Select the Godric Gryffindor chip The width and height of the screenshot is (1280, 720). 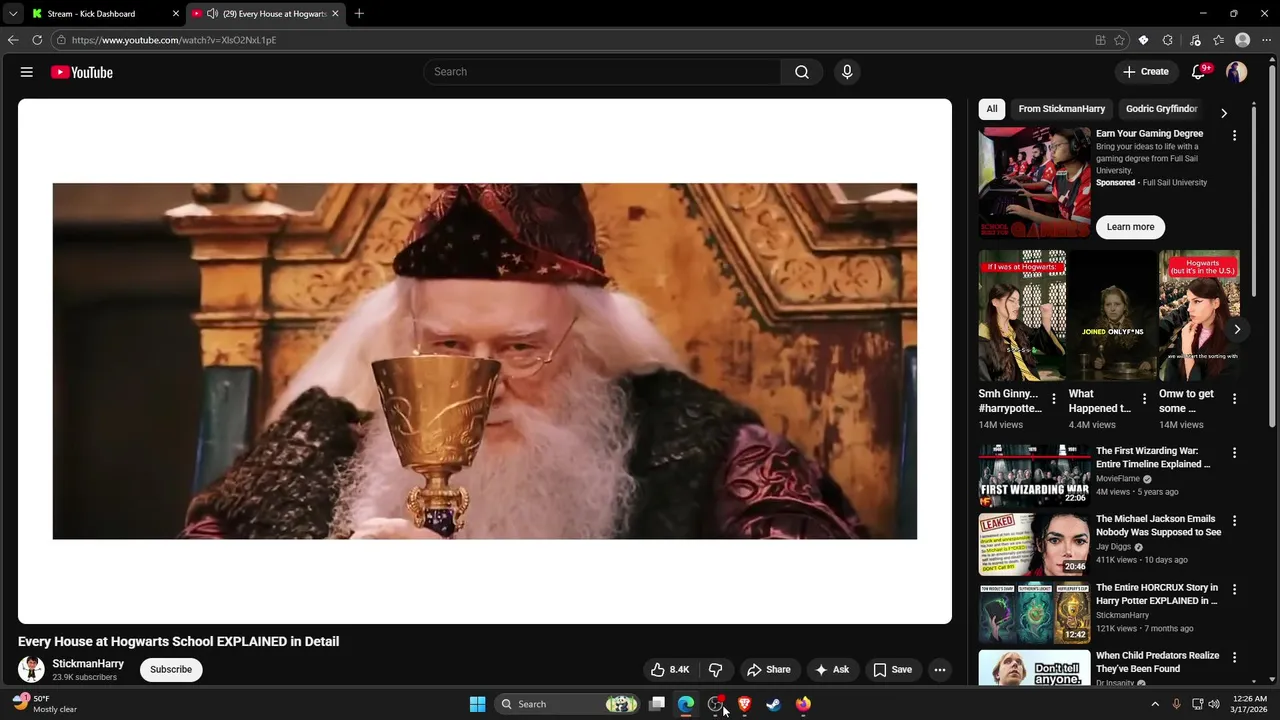(x=1162, y=109)
